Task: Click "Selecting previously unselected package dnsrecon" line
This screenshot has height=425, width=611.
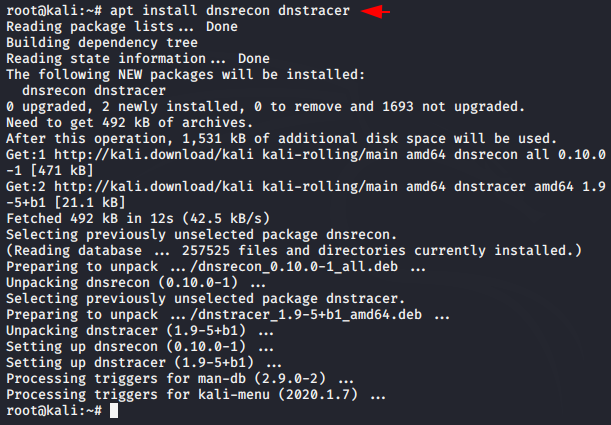Action: 200,235
